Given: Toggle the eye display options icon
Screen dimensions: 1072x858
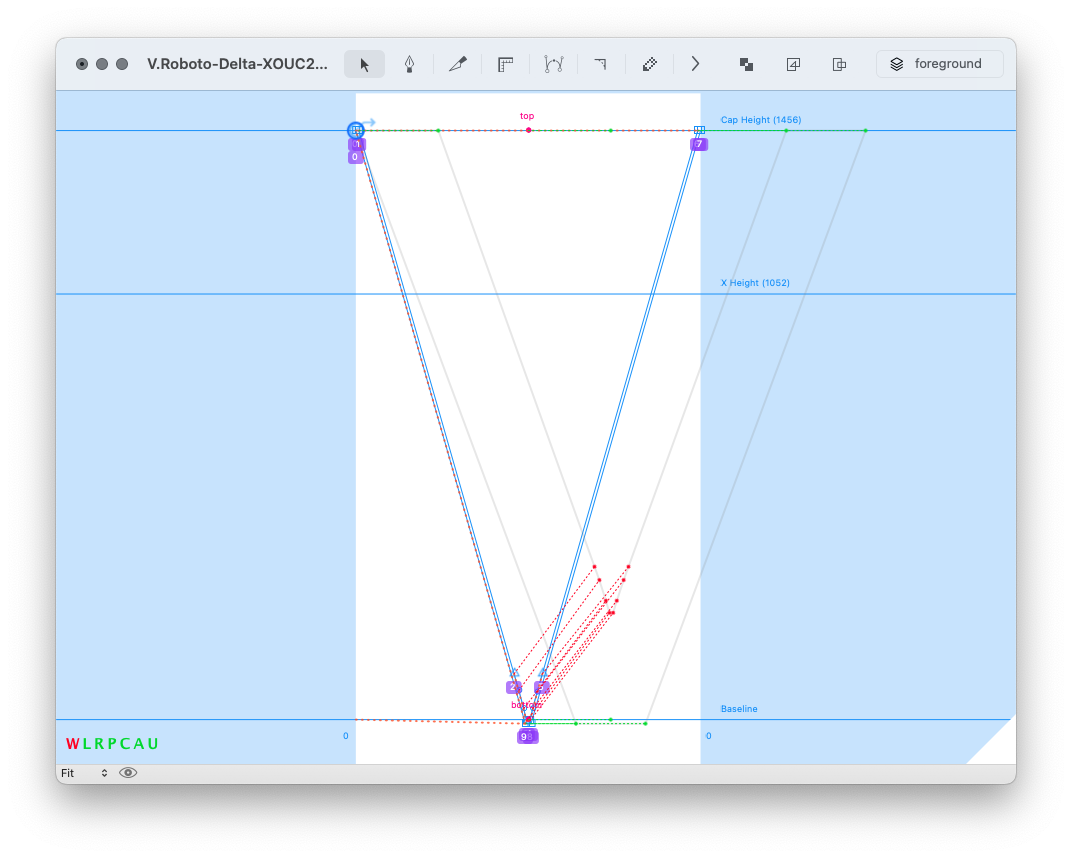Looking at the screenshot, I should click(128, 773).
